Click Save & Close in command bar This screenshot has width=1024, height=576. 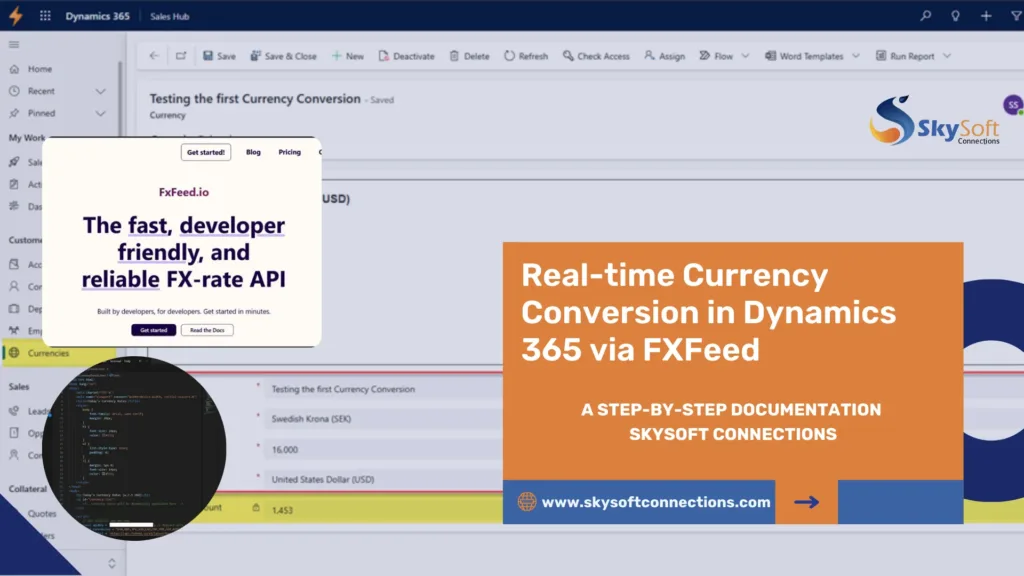283,56
